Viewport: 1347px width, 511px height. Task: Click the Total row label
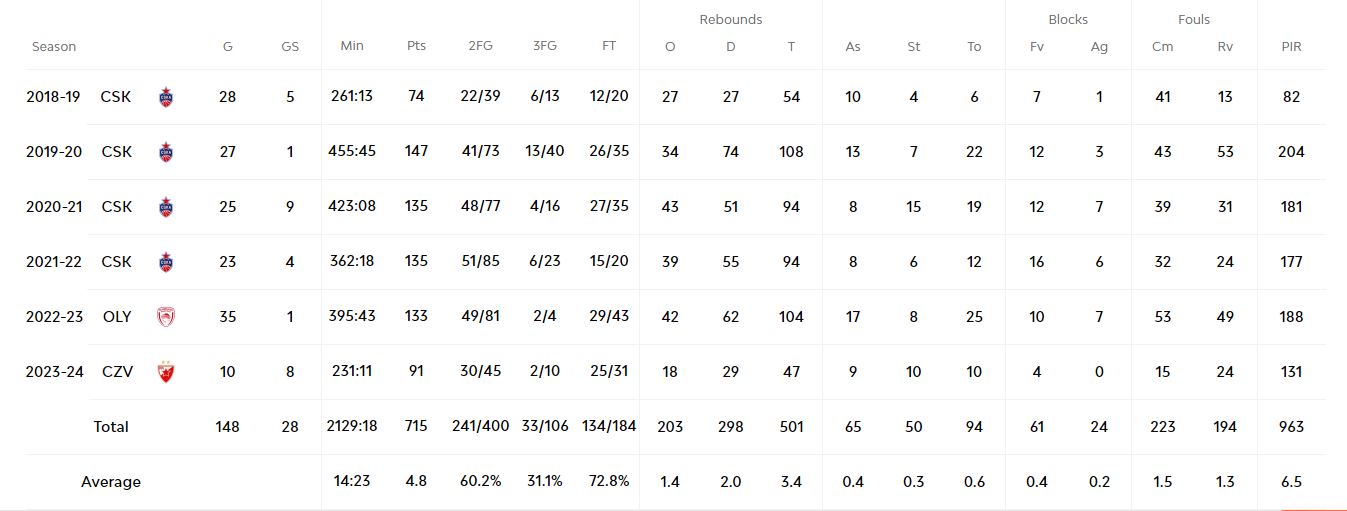click(111, 427)
